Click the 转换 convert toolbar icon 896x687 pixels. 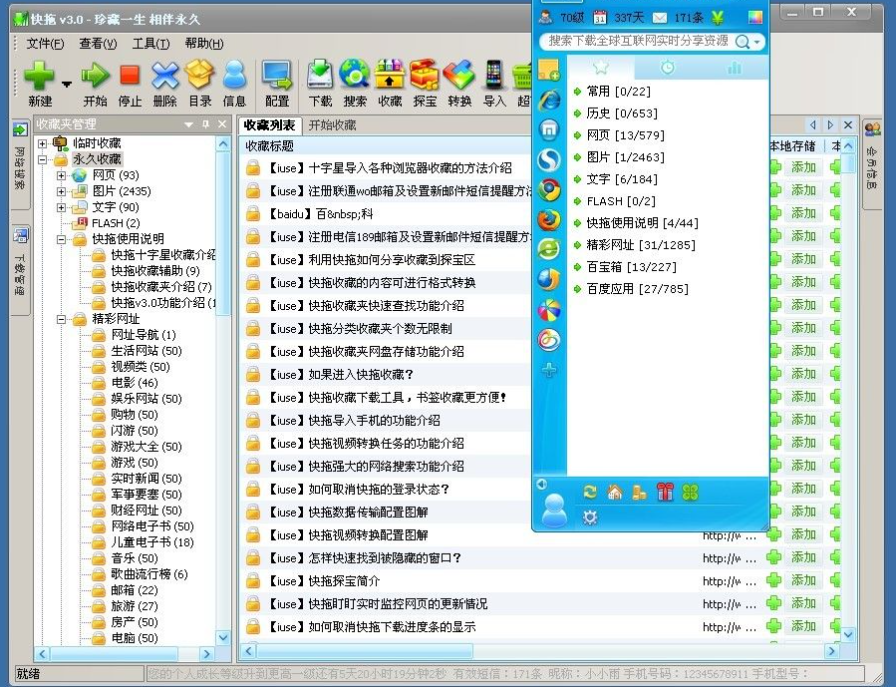(459, 75)
